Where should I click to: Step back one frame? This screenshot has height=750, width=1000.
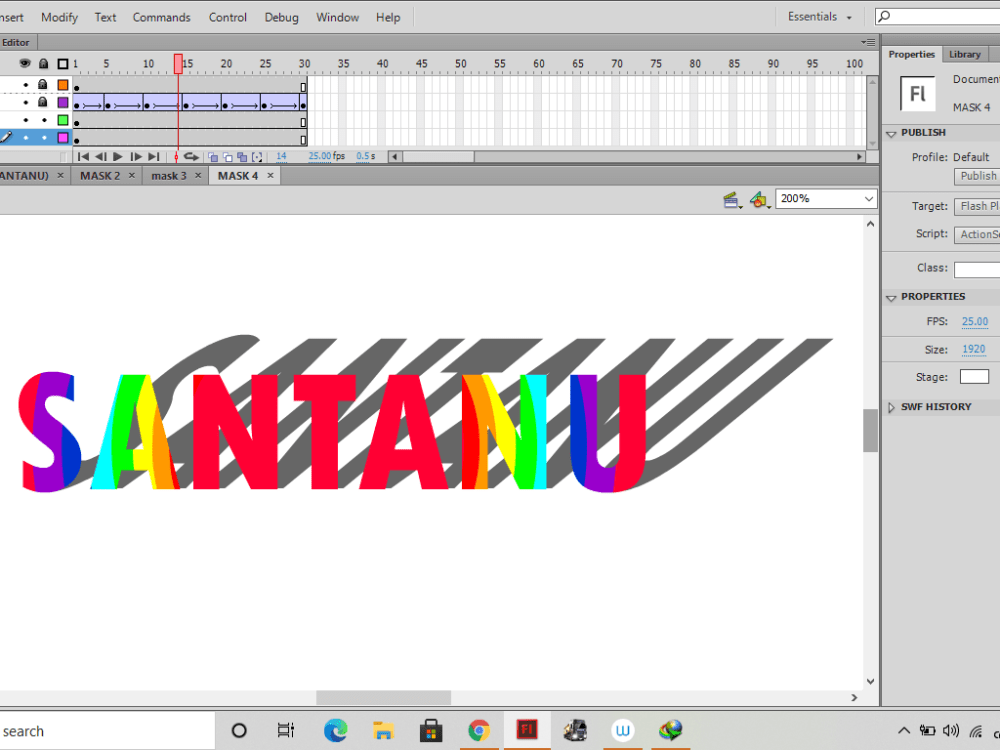100,156
